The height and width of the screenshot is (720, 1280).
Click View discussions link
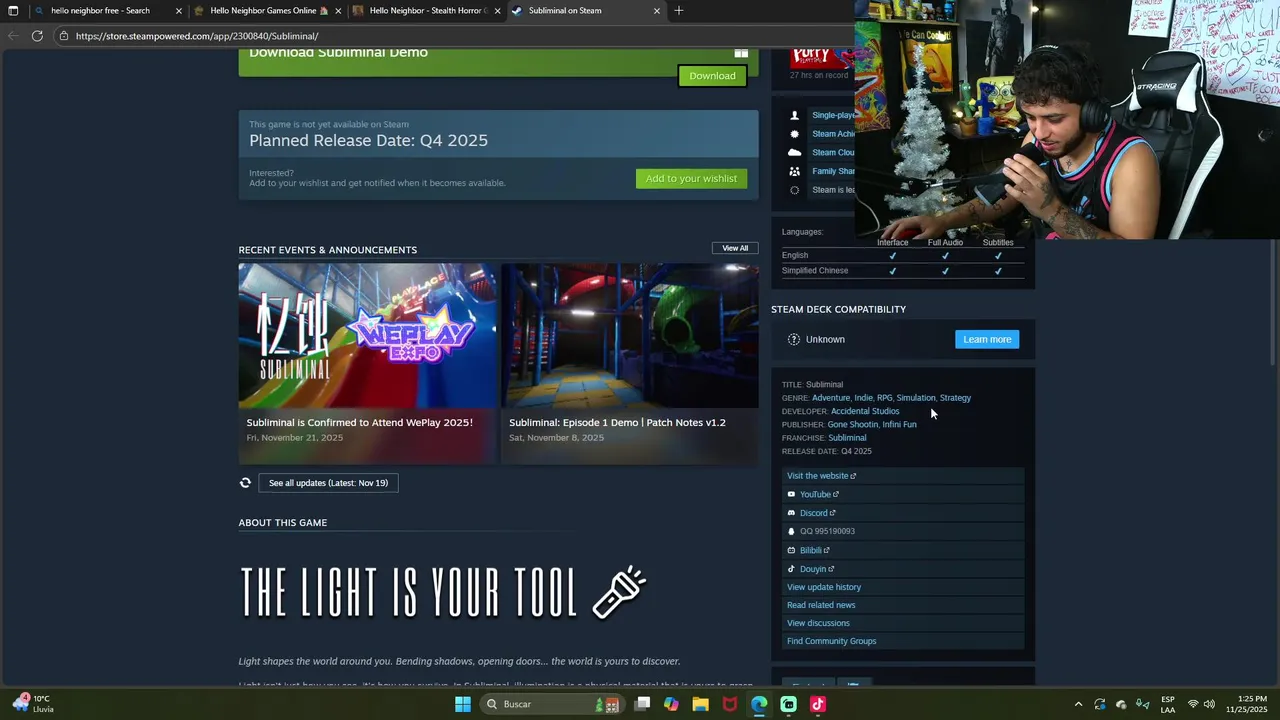click(x=818, y=623)
